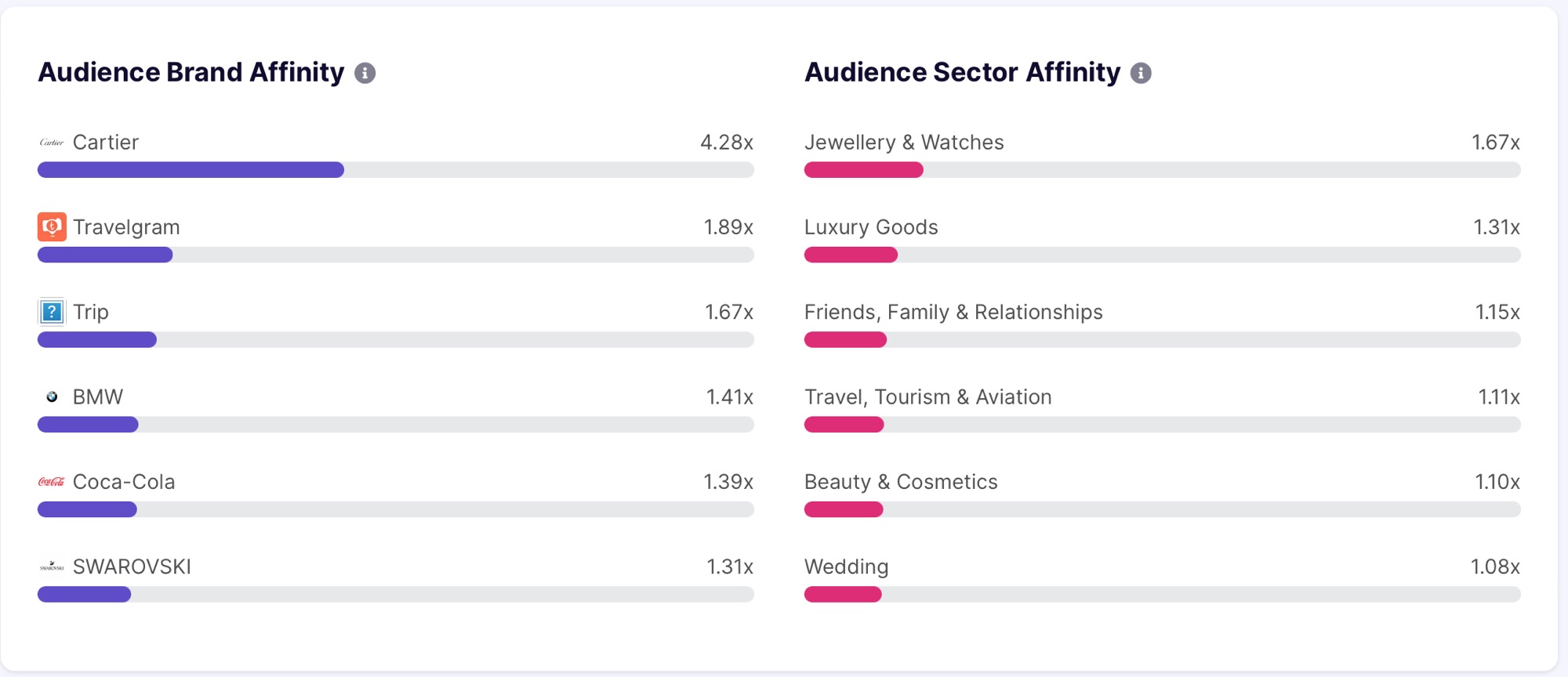The image size is (1568, 677).
Task: Click the Cartier affinity progress bar
Action: coord(395,170)
